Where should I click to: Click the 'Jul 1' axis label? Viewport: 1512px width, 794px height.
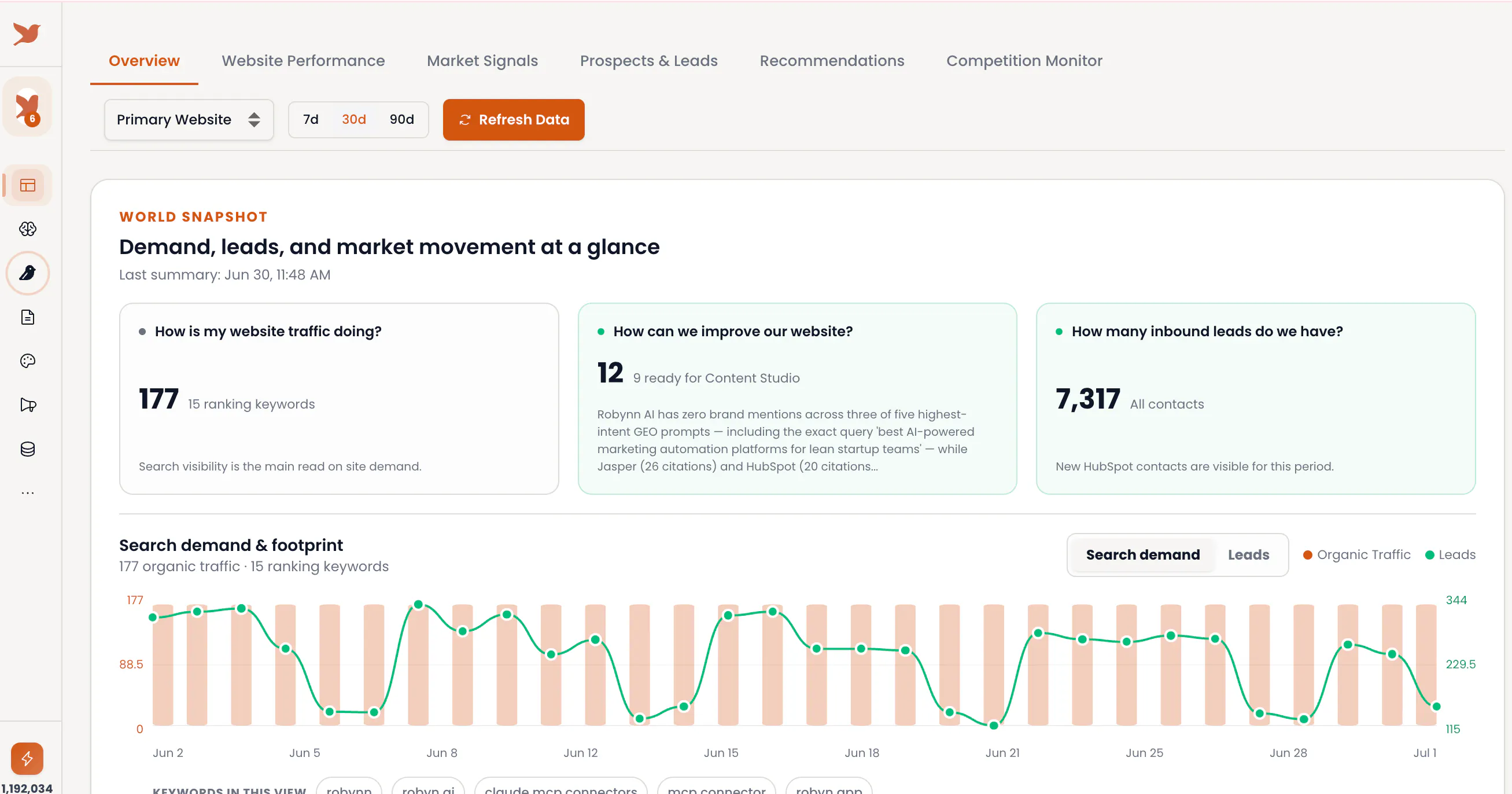[1425, 753]
